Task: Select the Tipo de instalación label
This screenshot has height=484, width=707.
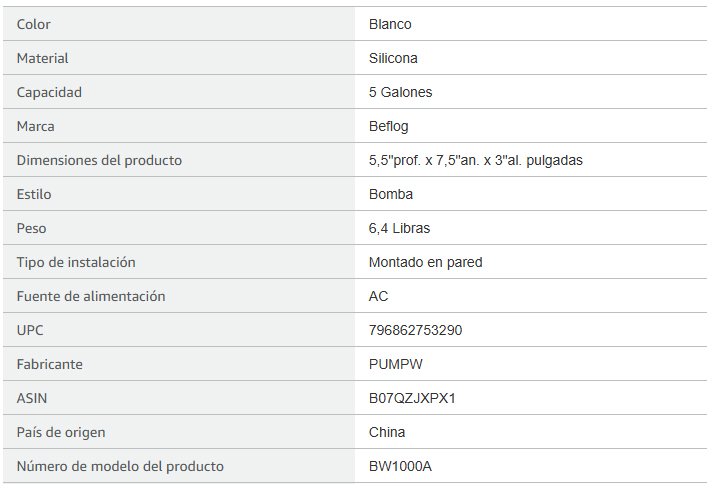Action: coord(76,262)
